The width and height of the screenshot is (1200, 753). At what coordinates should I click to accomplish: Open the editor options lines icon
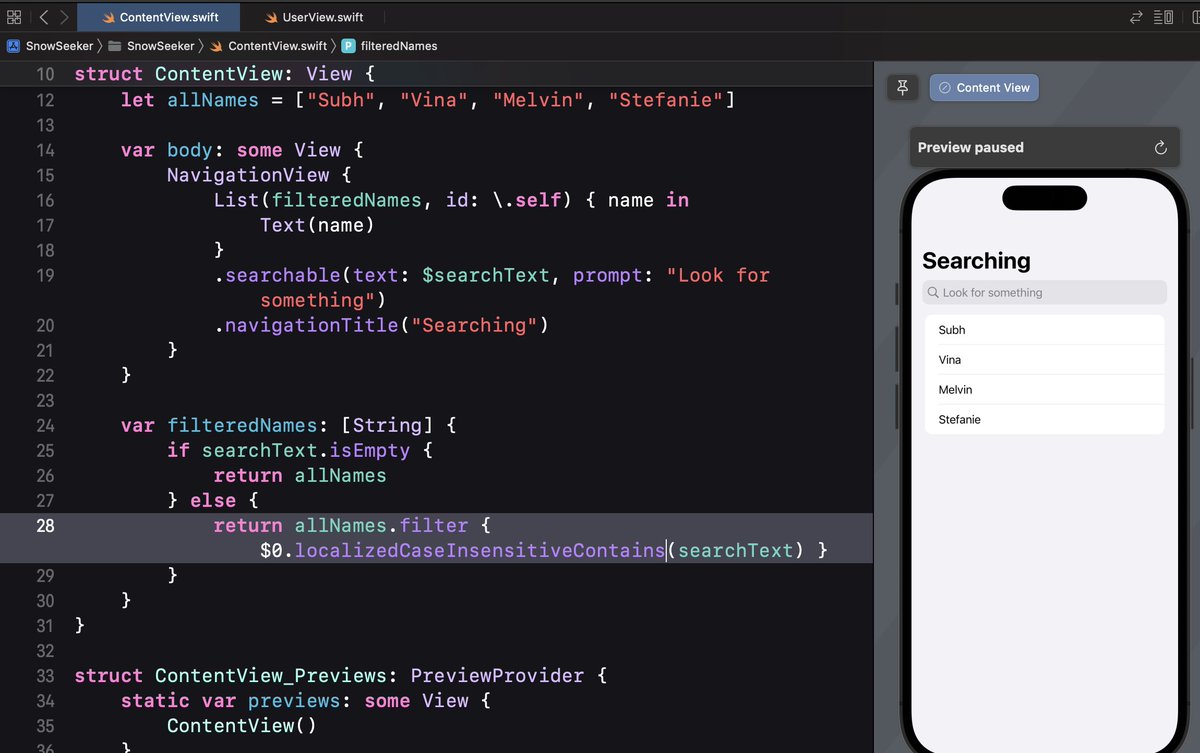point(1163,17)
